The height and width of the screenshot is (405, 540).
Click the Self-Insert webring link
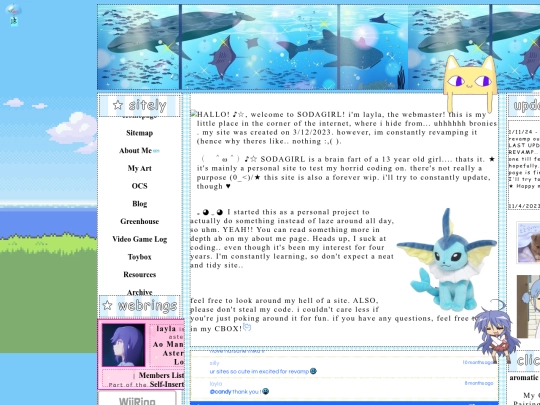[167, 384]
